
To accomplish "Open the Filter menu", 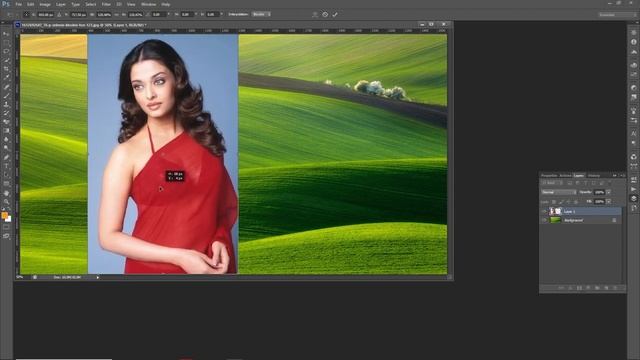I will 106,4.
